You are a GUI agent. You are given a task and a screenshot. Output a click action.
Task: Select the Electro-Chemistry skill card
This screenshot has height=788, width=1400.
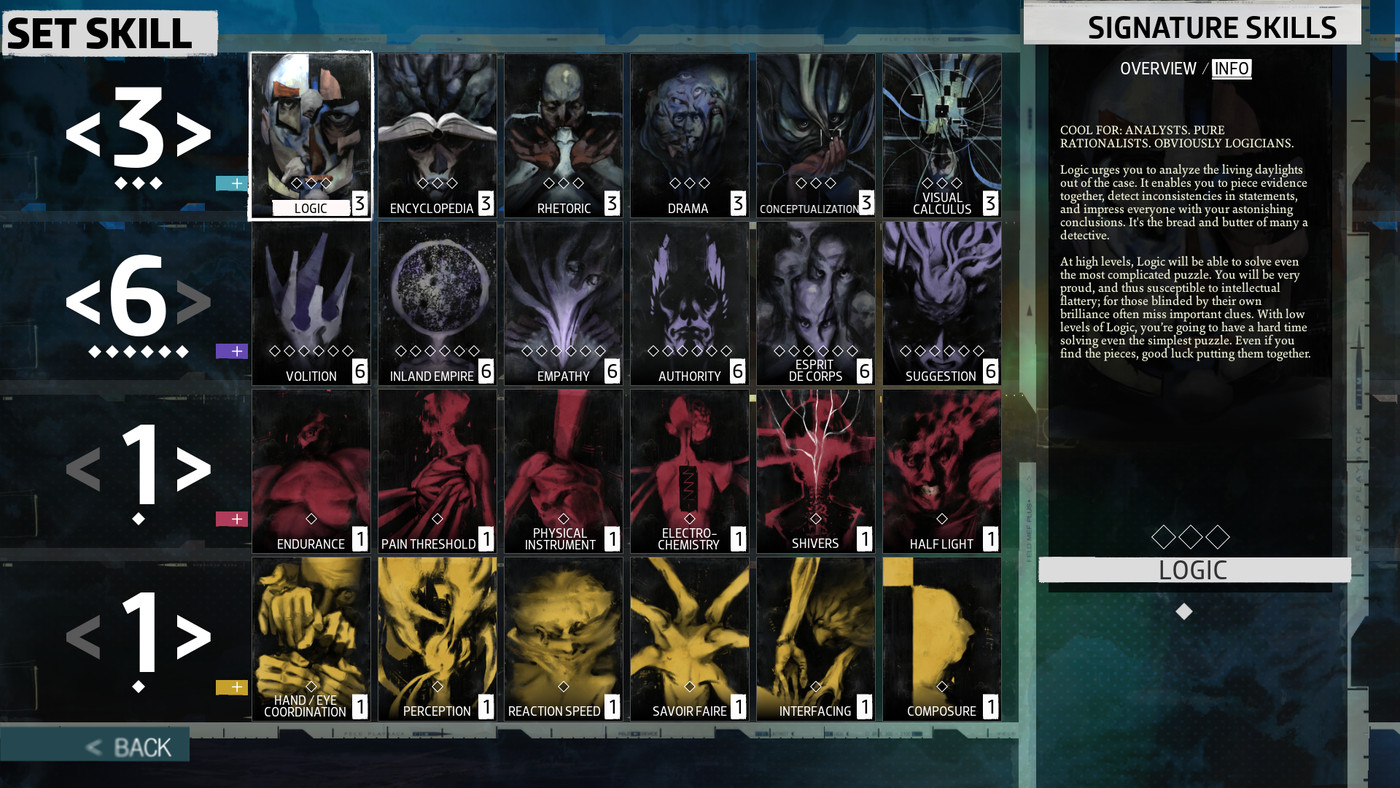689,472
